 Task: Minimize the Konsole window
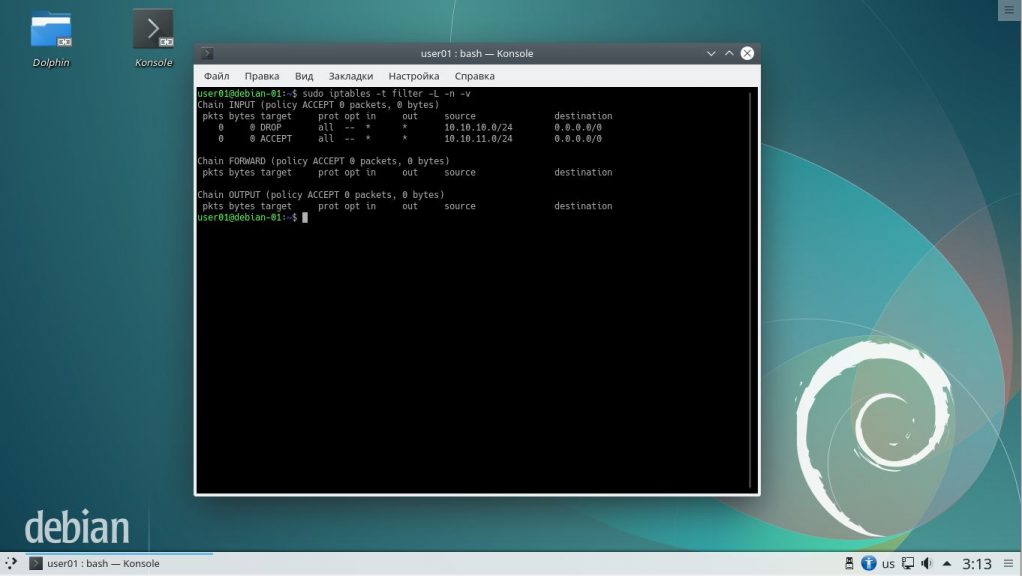point(711,53)
